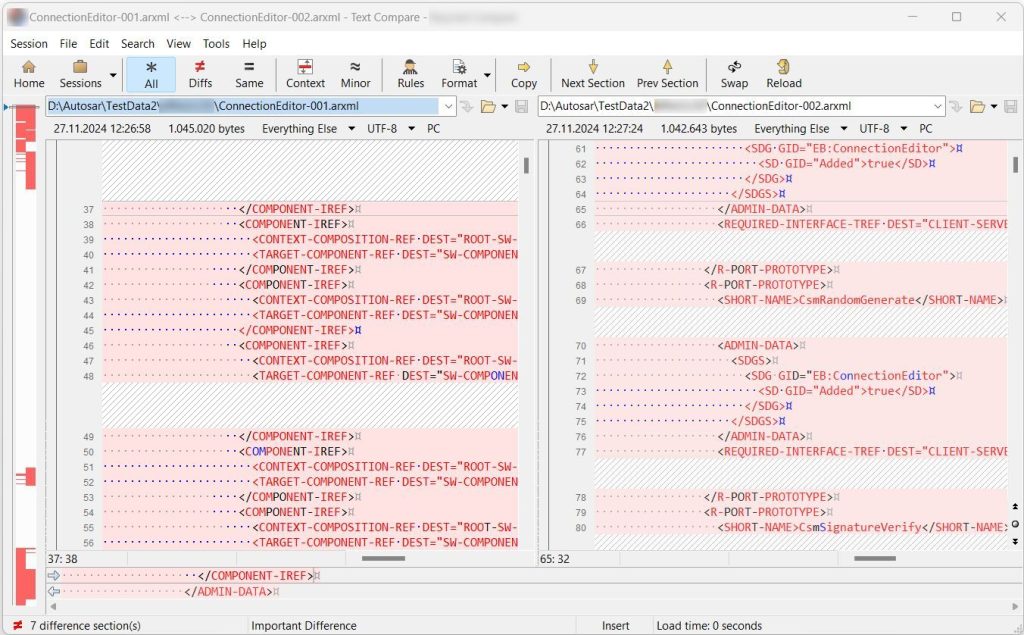Expand the Sessions dropdown arrow

(113, 75)
